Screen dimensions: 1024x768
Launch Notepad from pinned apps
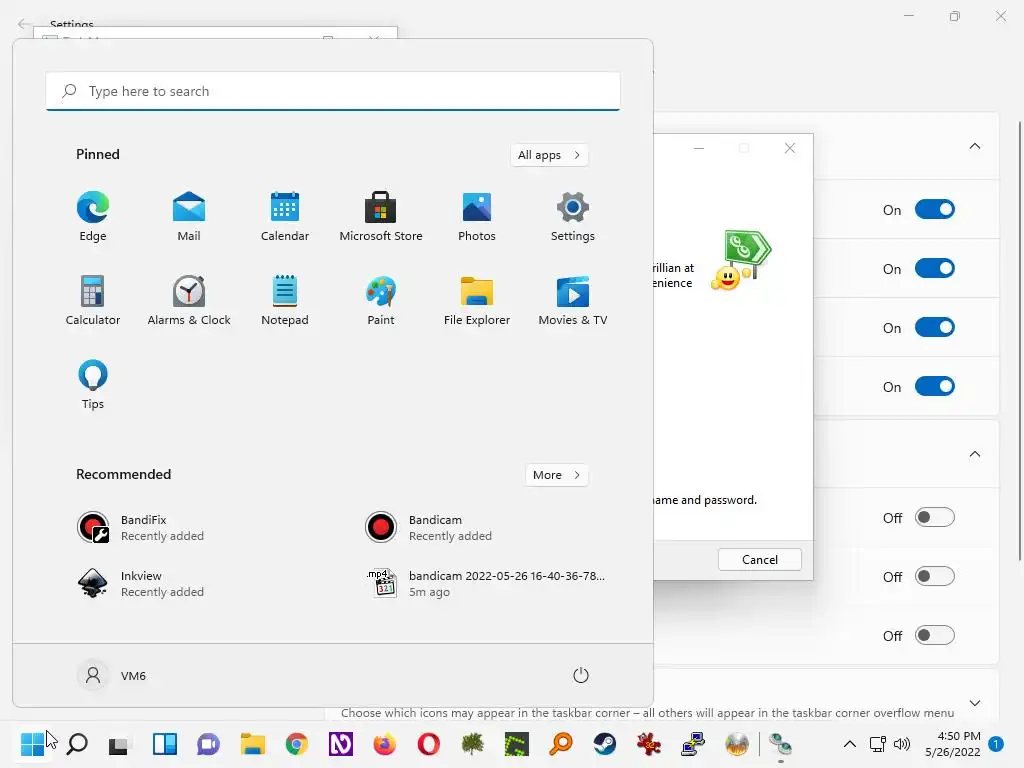pos(285,300)
